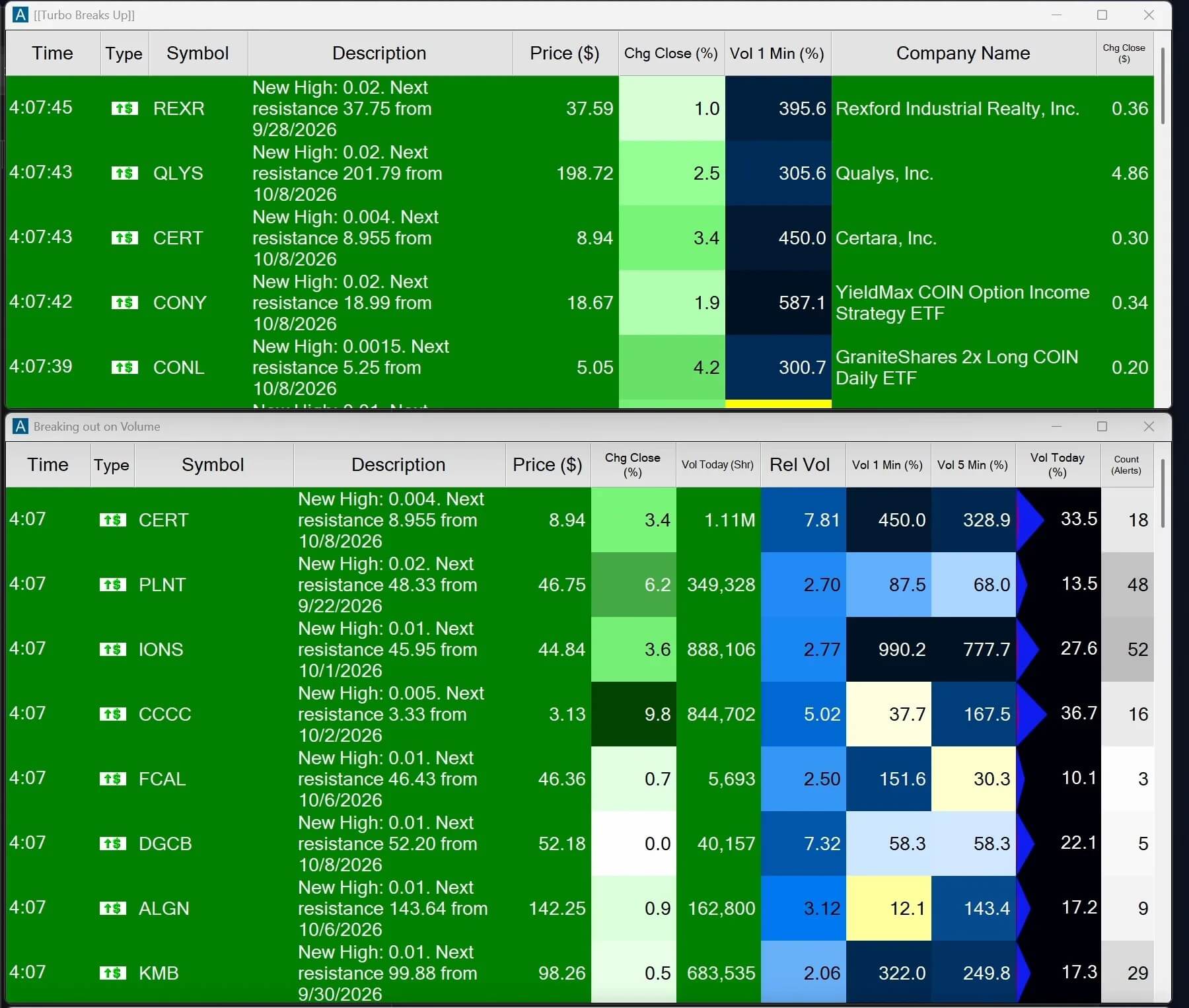Click CERT type icon in Breaking out on Volume
This screenshot has height=1008, width=1189.
tap(113, 520)
